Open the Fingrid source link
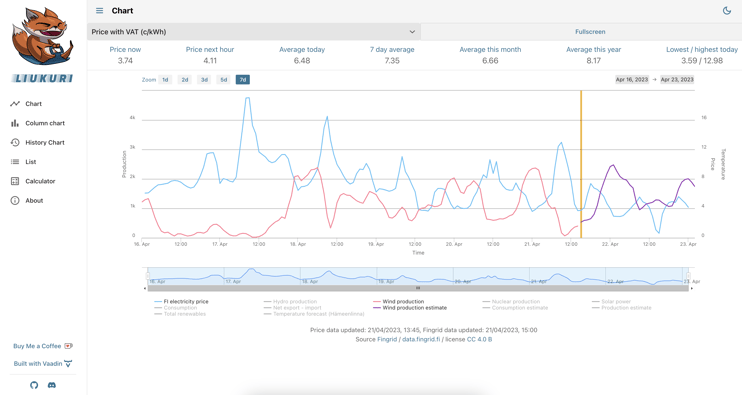The width and height of the screenshot is (742, 395). (387, 339)
